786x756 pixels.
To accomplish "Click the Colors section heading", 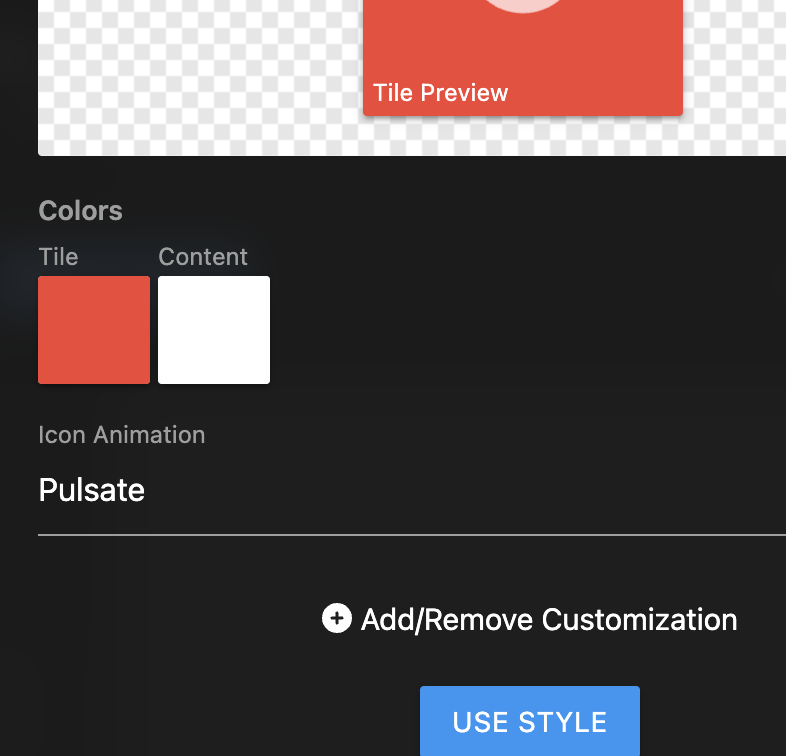I will coord(80,211).
